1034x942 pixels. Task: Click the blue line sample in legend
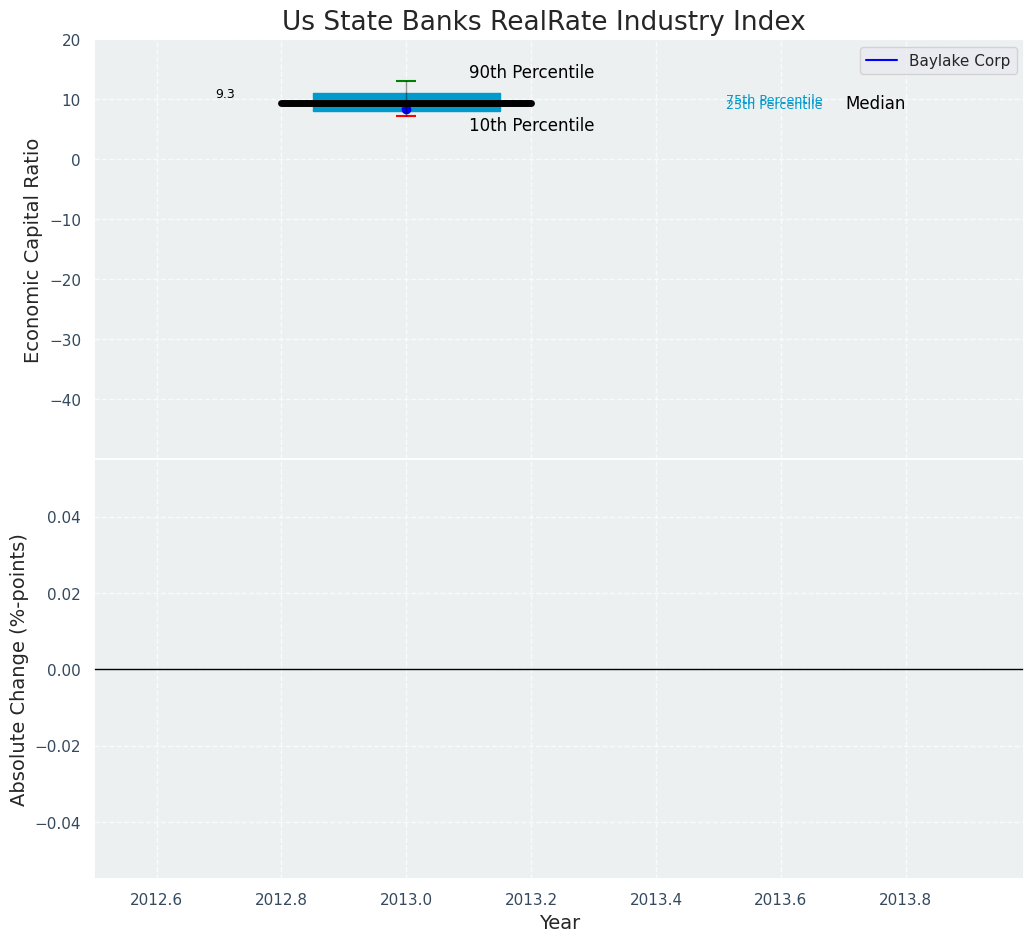point(884,61)
